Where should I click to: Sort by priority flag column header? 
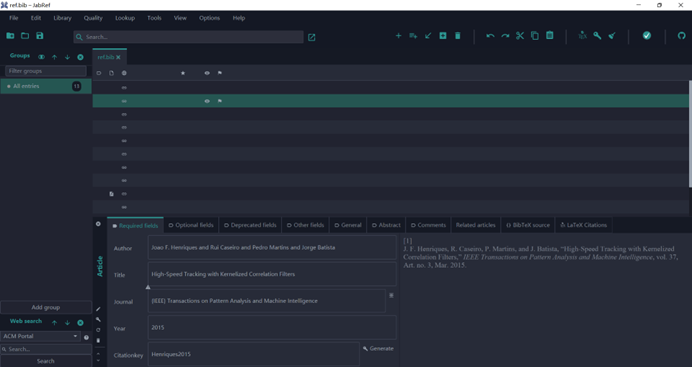click(x=220, y=73)
